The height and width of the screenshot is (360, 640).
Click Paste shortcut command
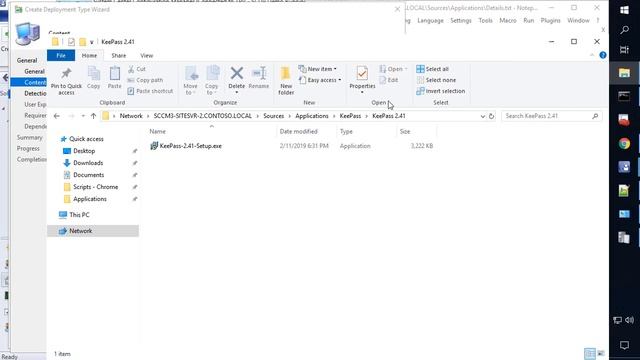point(150,91)
